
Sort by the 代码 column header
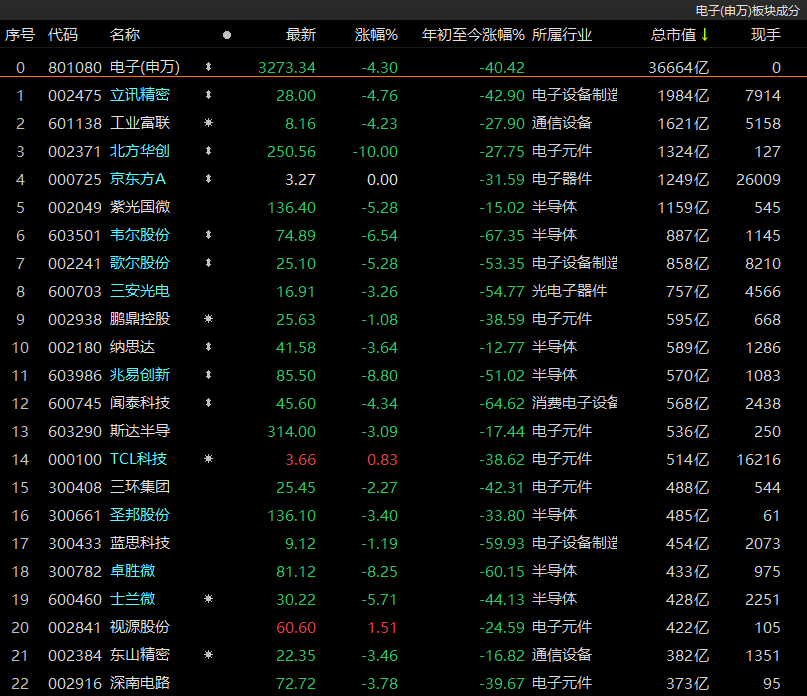point(63,35)
